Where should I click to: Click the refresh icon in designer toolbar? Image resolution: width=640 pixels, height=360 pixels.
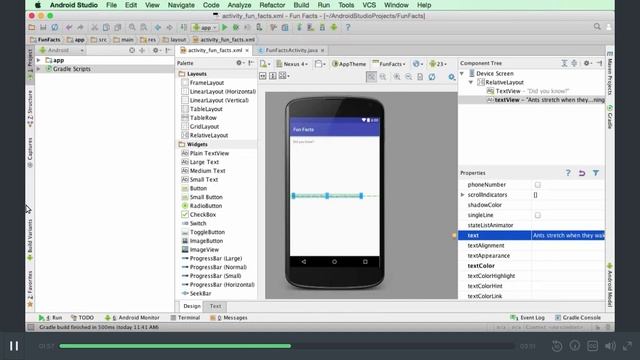[432, 77]
